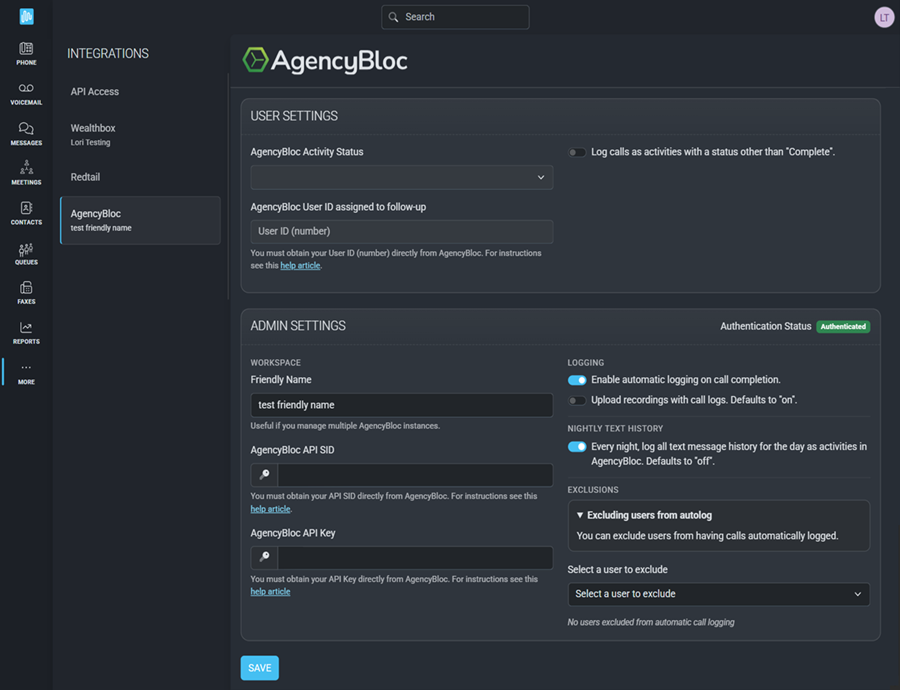Open the Queues icon

coord(26,253)
